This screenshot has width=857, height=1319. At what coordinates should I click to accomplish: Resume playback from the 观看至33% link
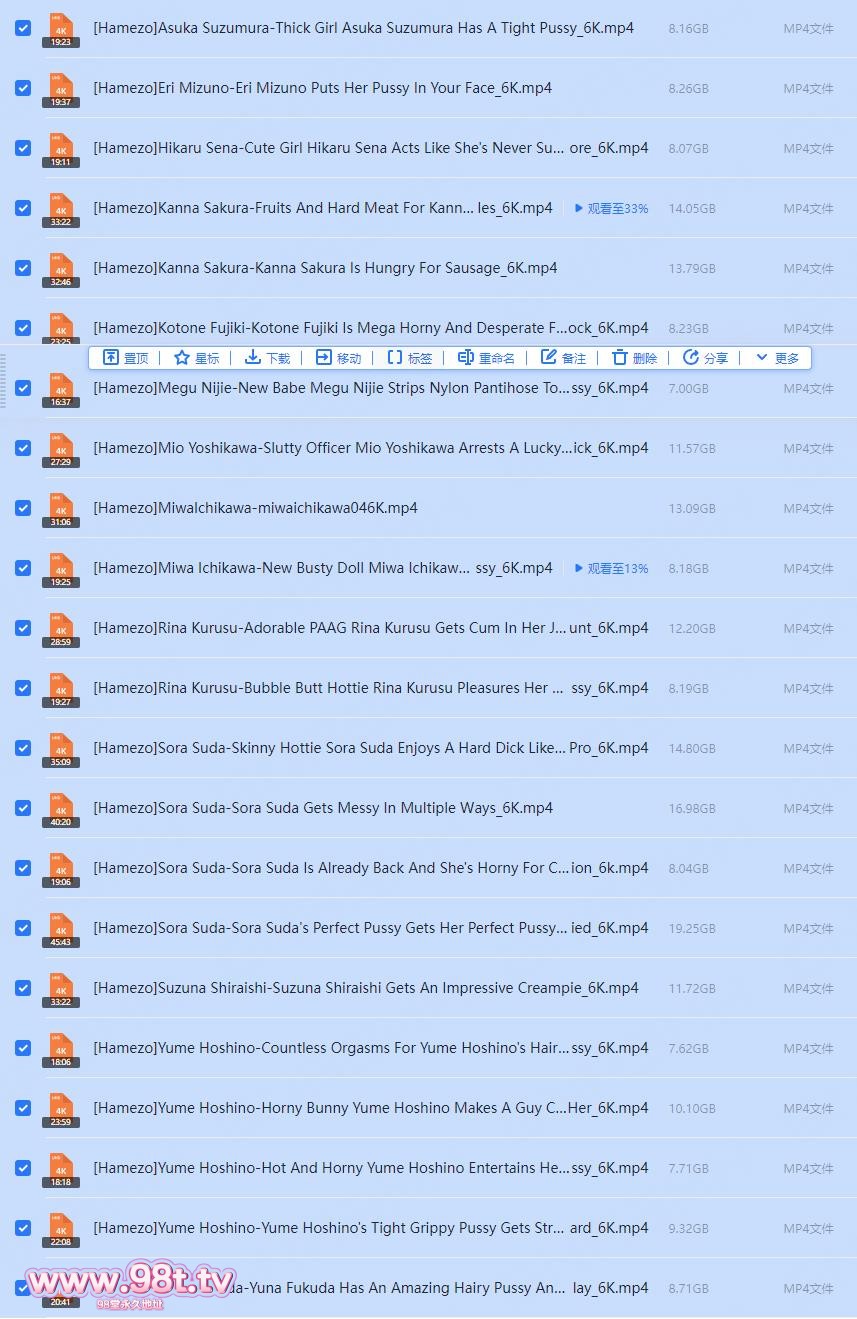611,208
